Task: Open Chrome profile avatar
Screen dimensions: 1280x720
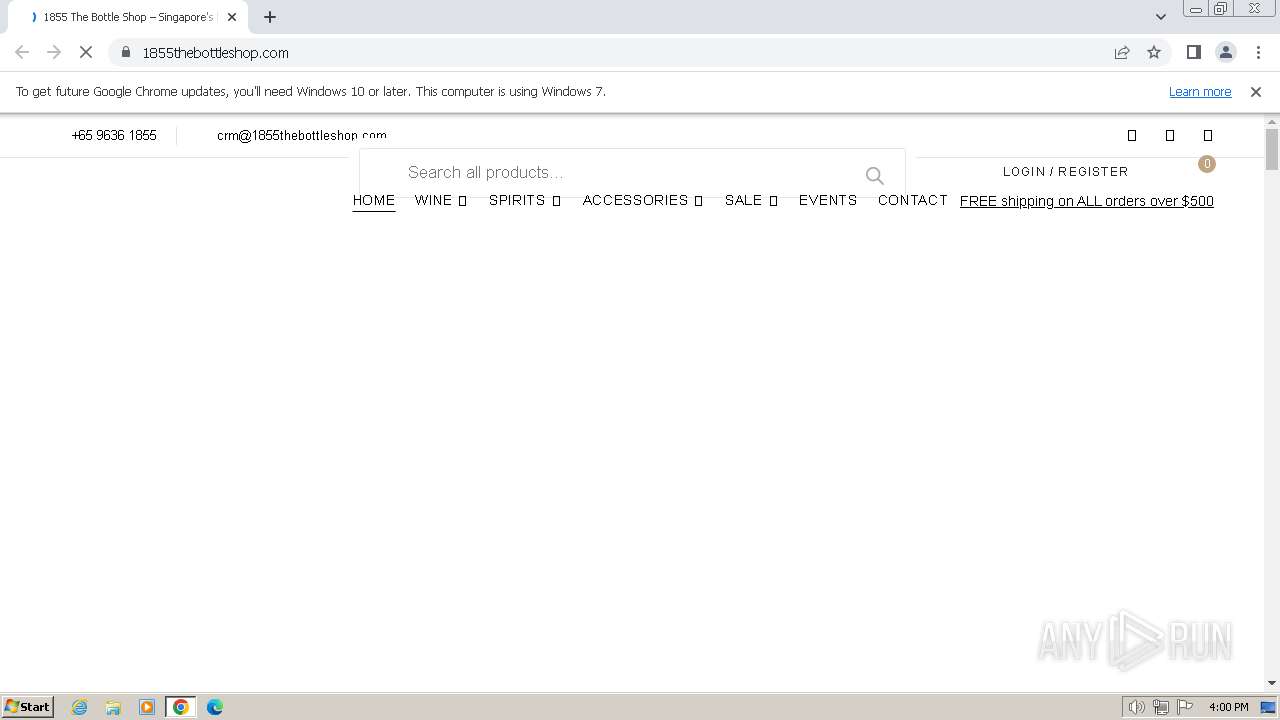Action: pos(1225,52)
